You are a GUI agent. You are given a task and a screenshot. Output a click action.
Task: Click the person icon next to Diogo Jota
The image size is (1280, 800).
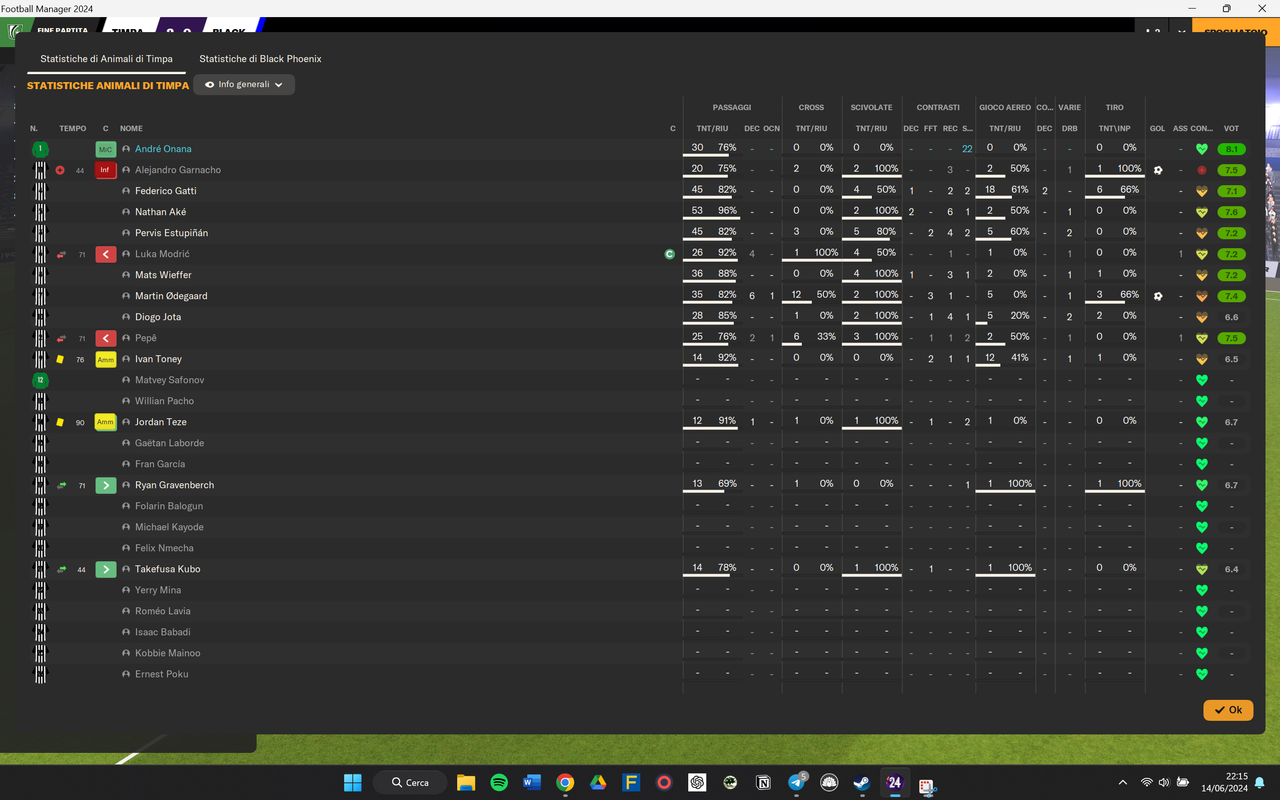tap(126, 317)
